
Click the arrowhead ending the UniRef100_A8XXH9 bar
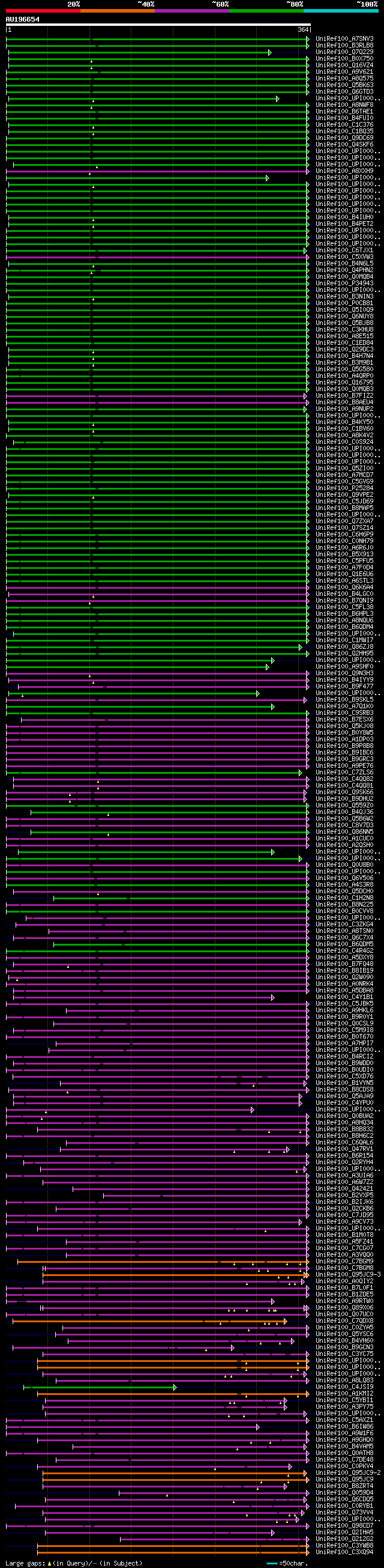coord(307,172)
